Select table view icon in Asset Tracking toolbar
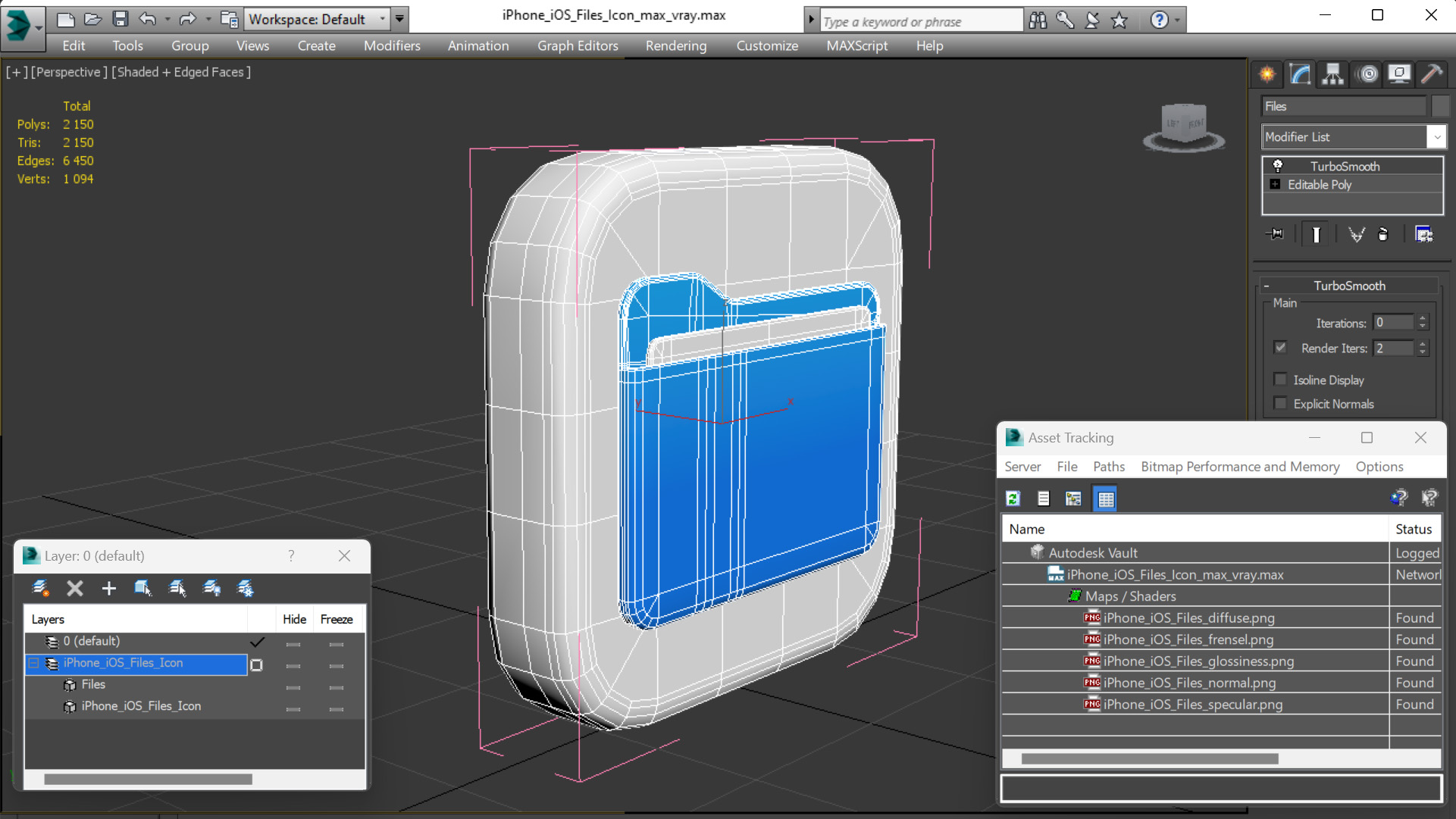1456x819 pixels. pos(1106,499)
